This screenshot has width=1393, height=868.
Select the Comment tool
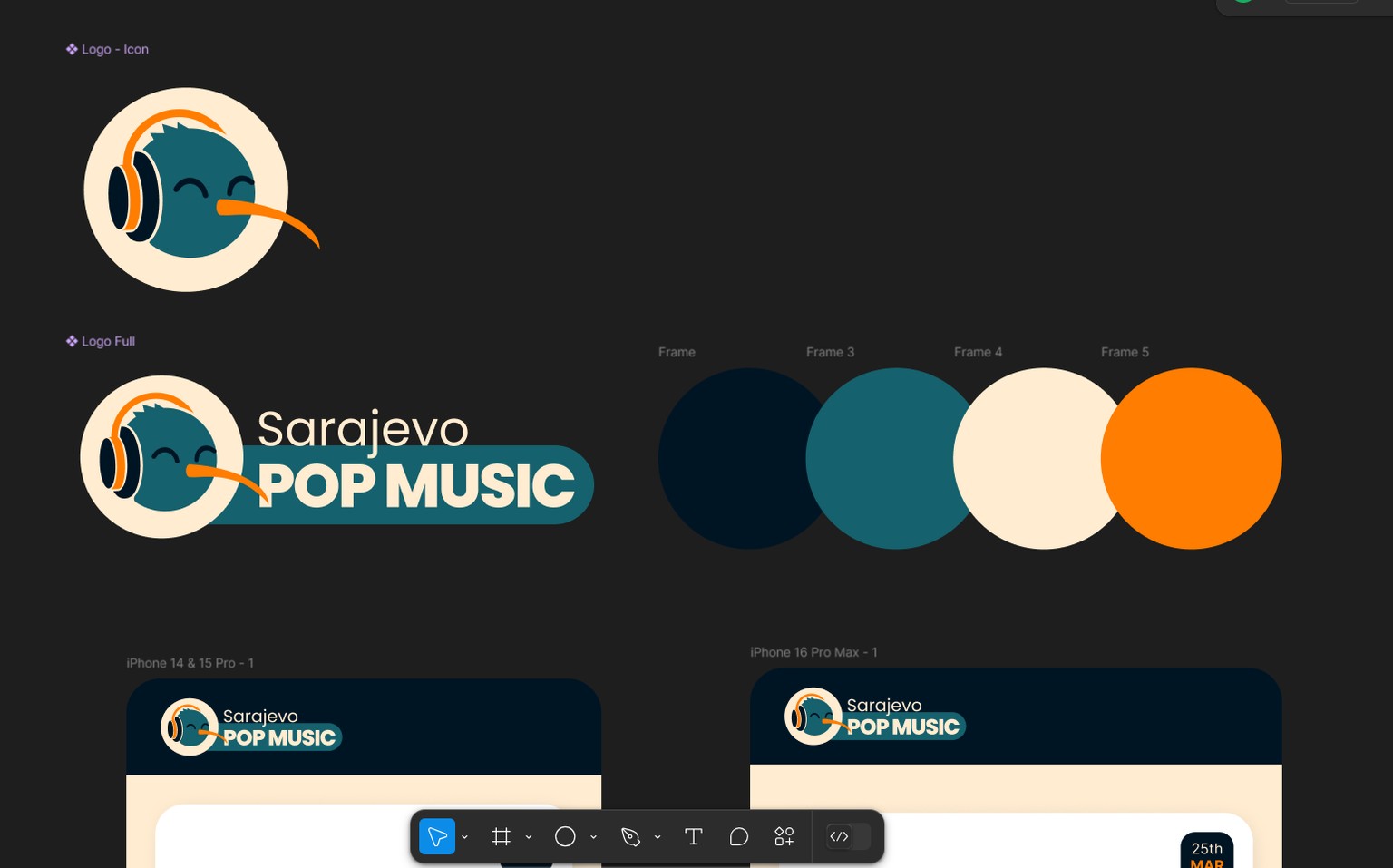click(x=739, y=836)
